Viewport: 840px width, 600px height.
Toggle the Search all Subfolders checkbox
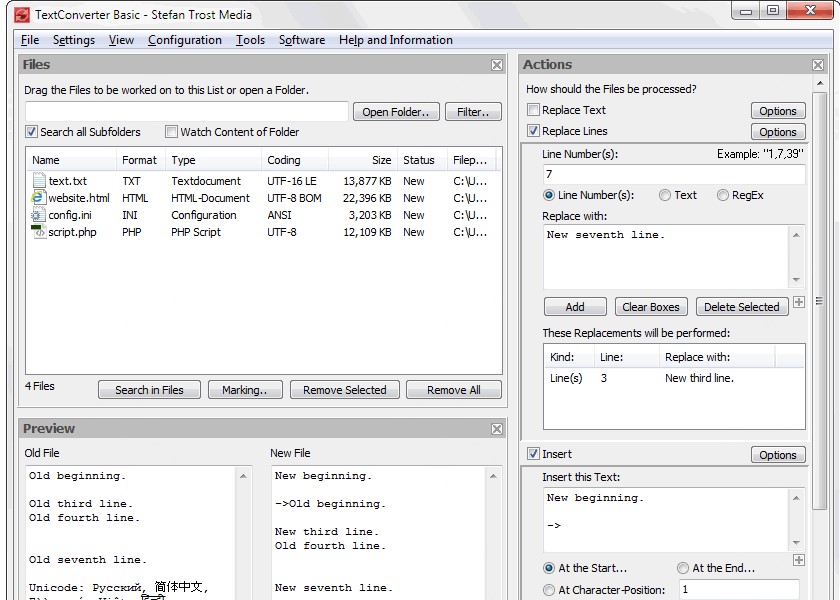[33, 131]
